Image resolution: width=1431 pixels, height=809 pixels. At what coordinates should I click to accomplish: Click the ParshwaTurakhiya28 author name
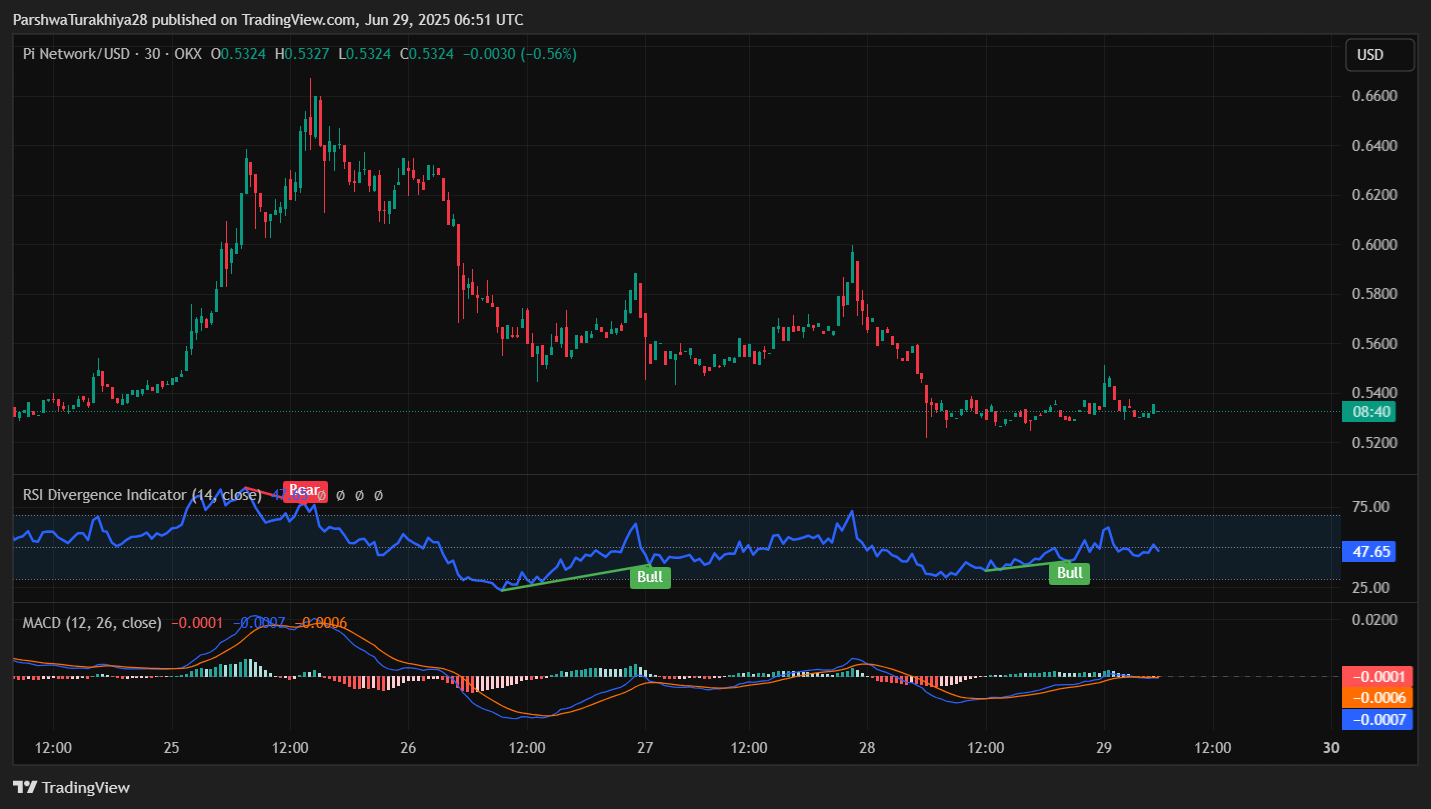[80, 19]
